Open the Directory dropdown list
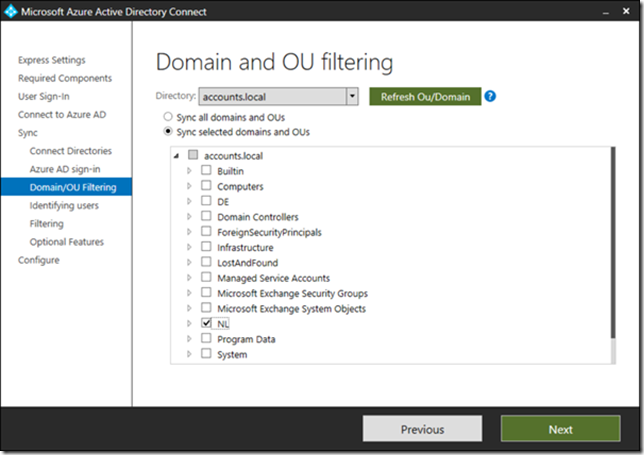The width and height of the screenshot is (644, 455). click(x=352, y=97)
